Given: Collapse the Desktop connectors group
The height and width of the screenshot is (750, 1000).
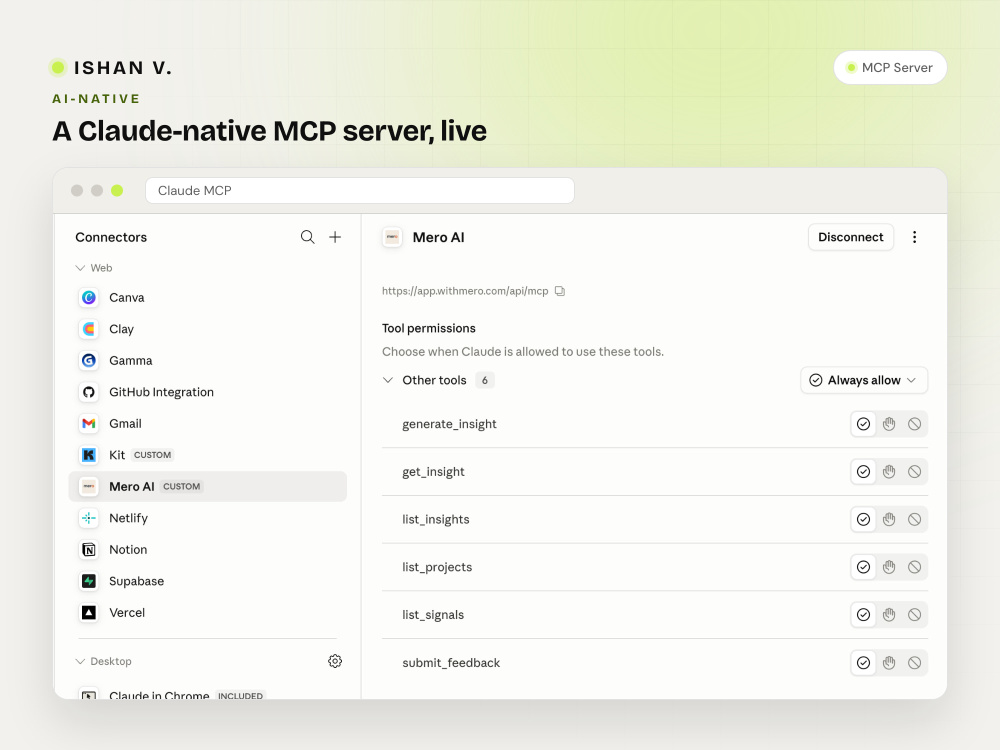Looking at the screenshot, I should point(80,661).
